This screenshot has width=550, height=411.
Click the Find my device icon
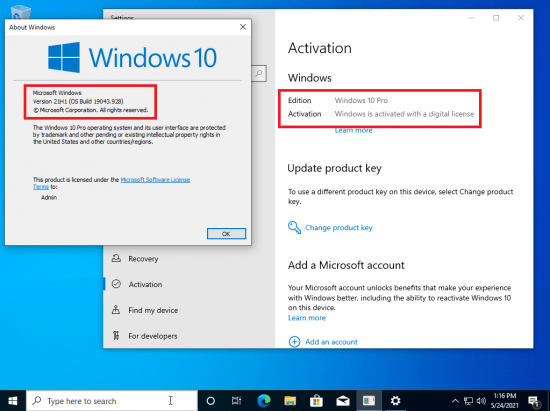tap(116, 310)
